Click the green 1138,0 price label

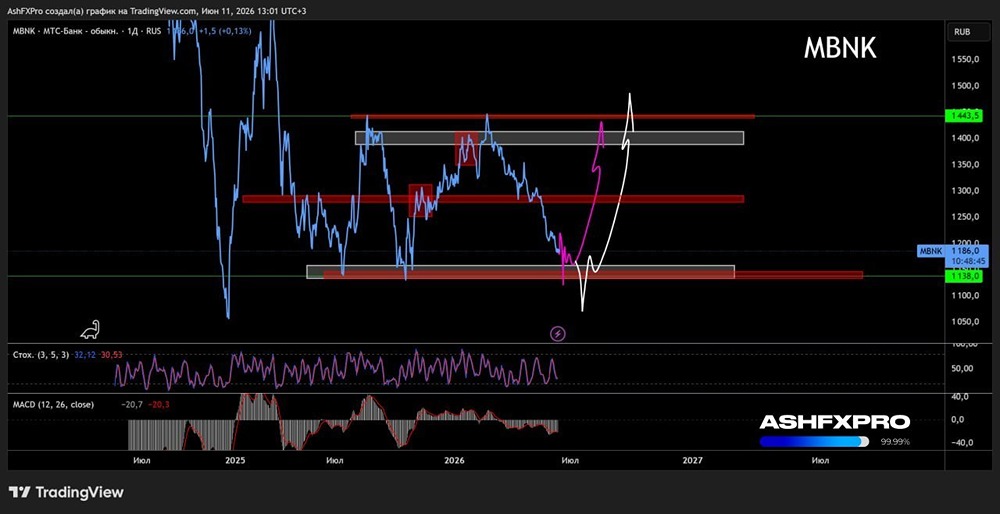[x=963, y=276]
